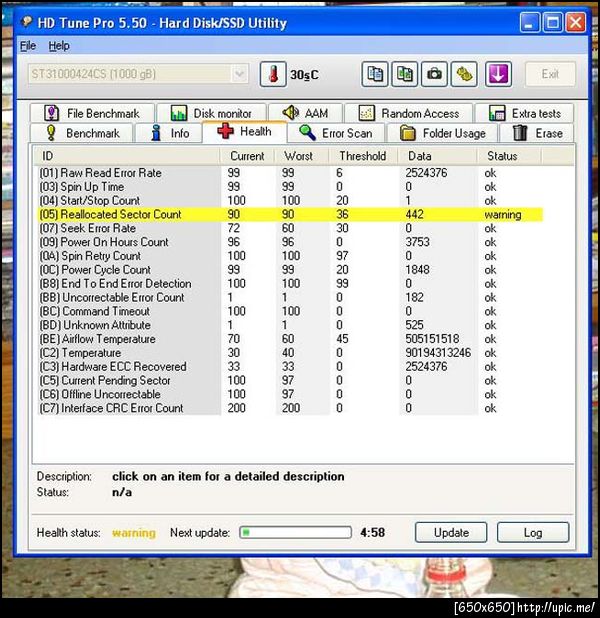Image resolution: width=600 pixels, height=618 pixels.
Task: Switch to the Folder Usage tab
Action: coord(442,133)
